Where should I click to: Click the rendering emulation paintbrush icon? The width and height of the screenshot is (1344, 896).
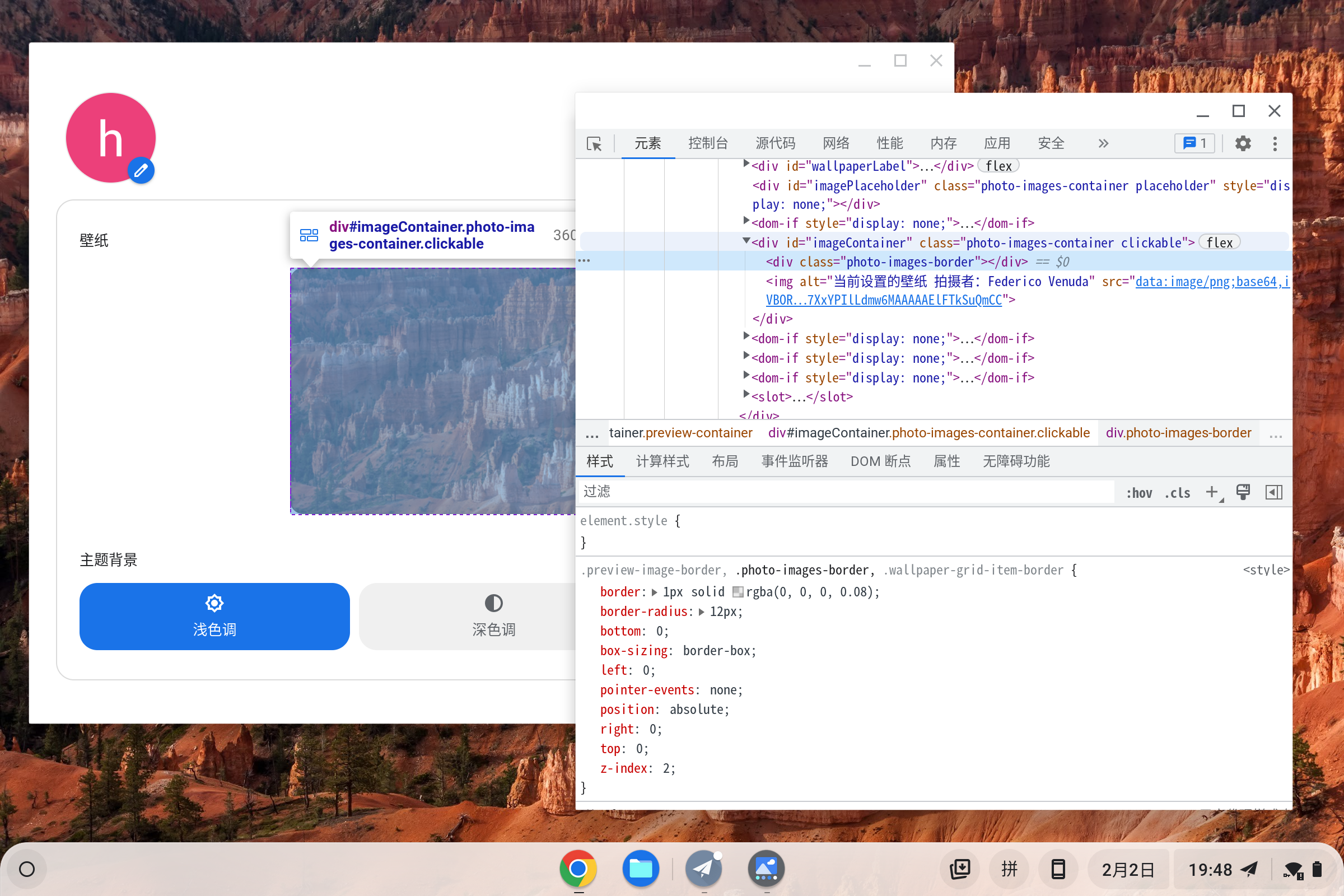(x=1243, y=492)
